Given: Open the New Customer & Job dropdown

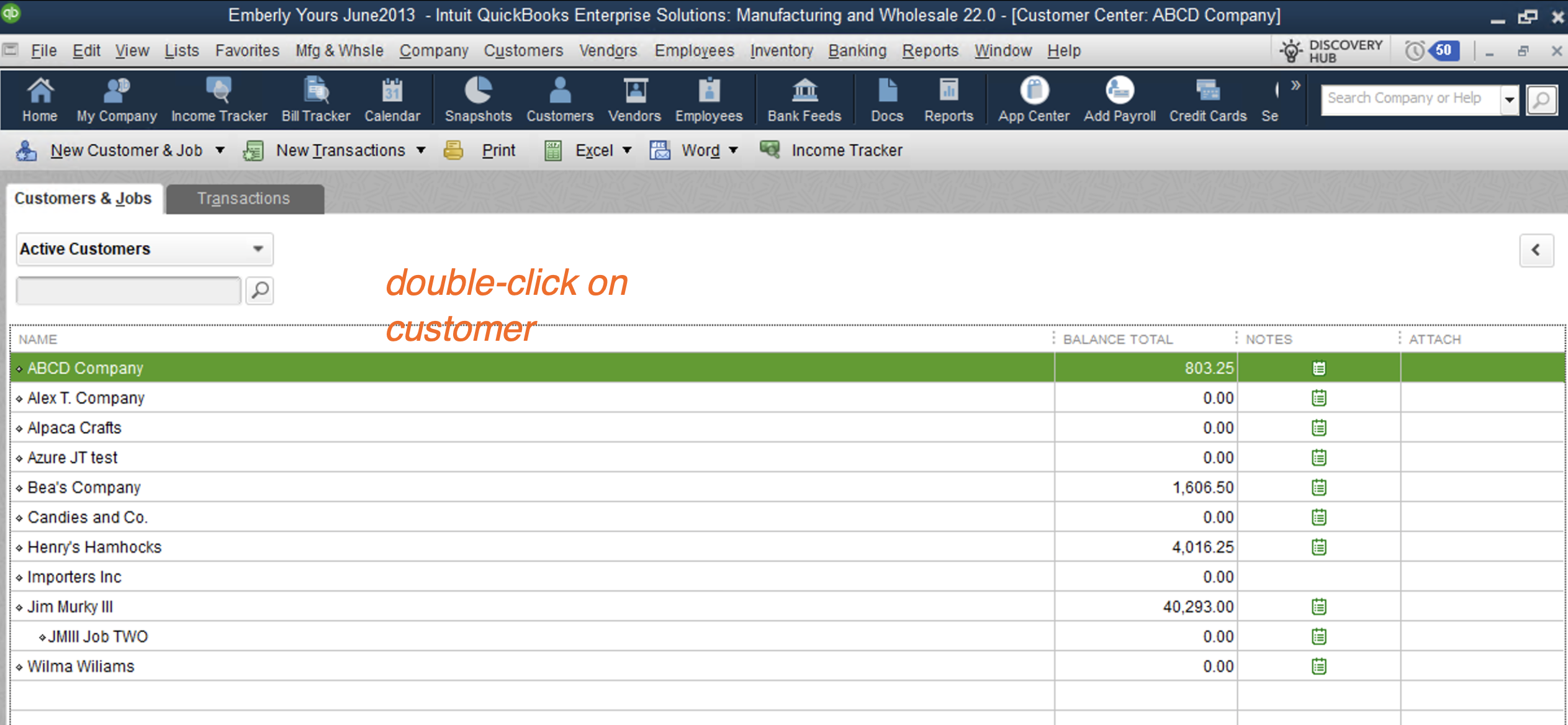Looking at the screenshot, I should coord(126,150).
